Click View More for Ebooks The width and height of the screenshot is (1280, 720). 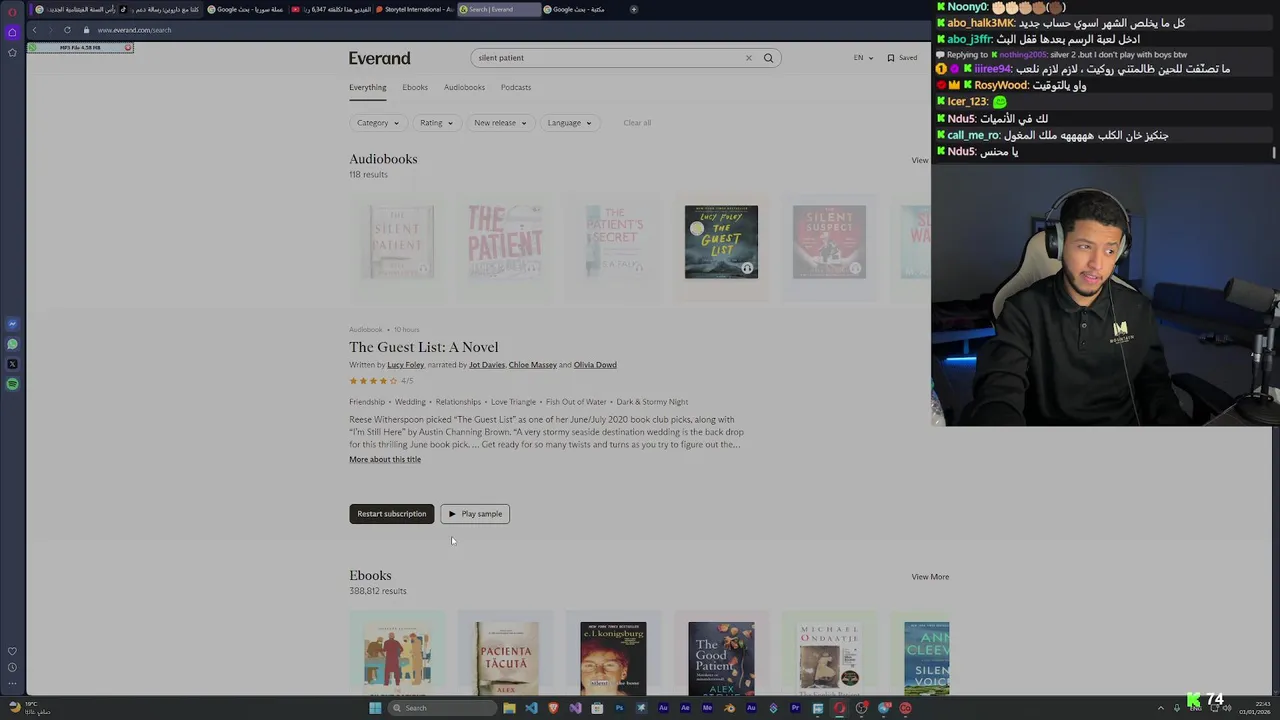pos(930,577)
